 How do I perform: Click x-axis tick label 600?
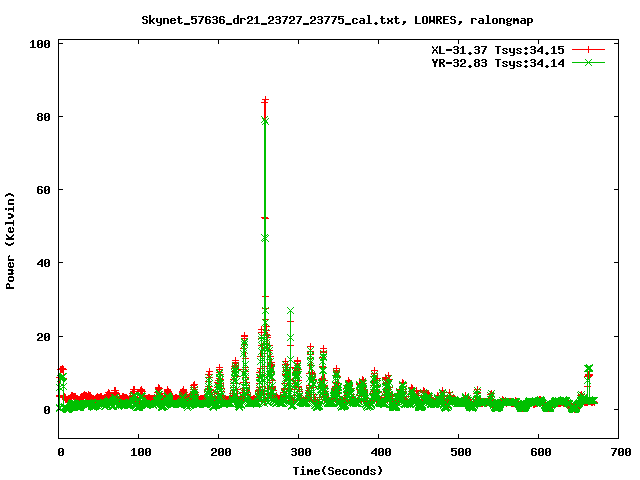pos(540,452)
